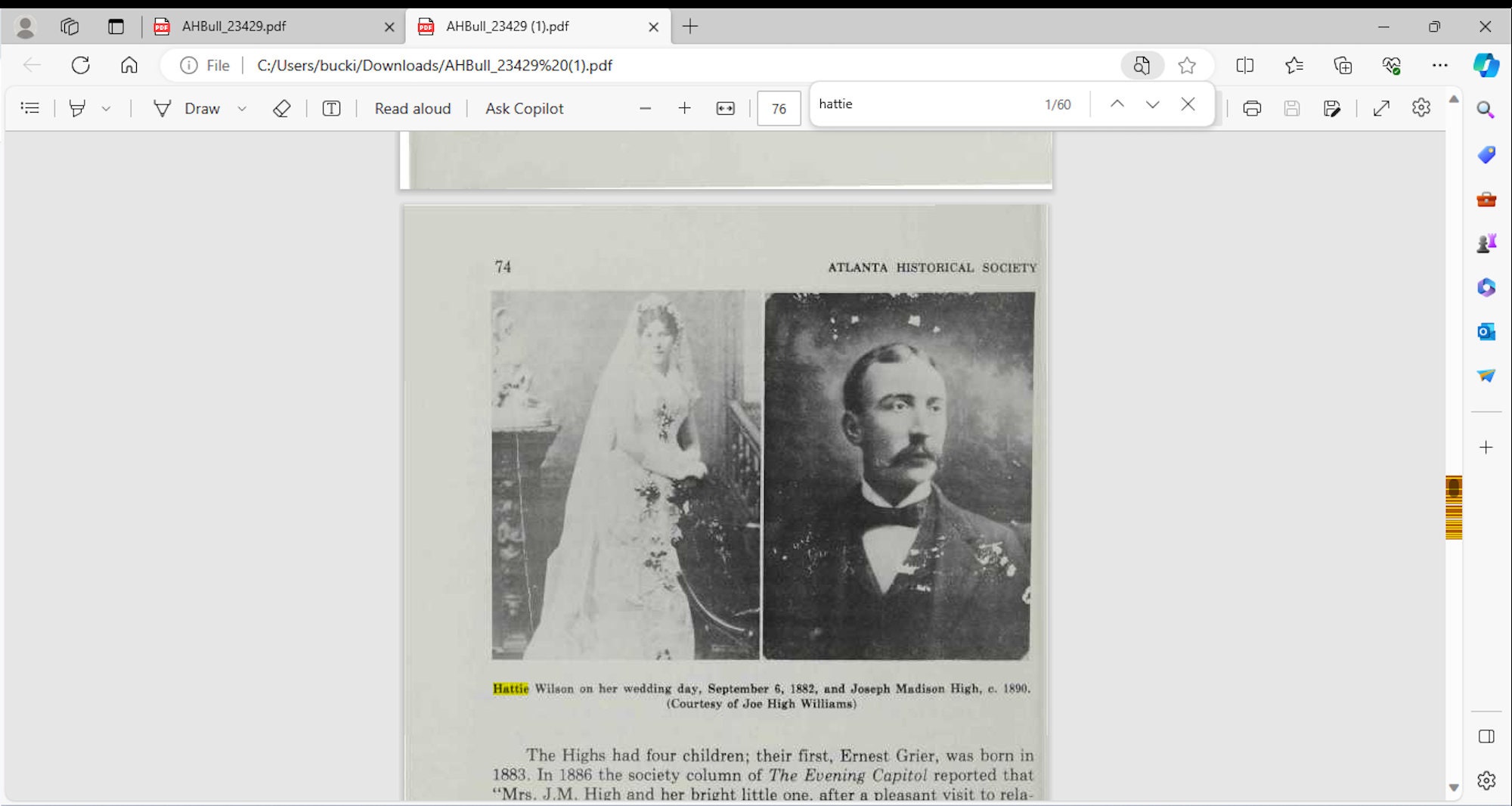Add this page to favorites star
The width and height of the screenshot is (1512, 806).
[x=1187, y=66]
